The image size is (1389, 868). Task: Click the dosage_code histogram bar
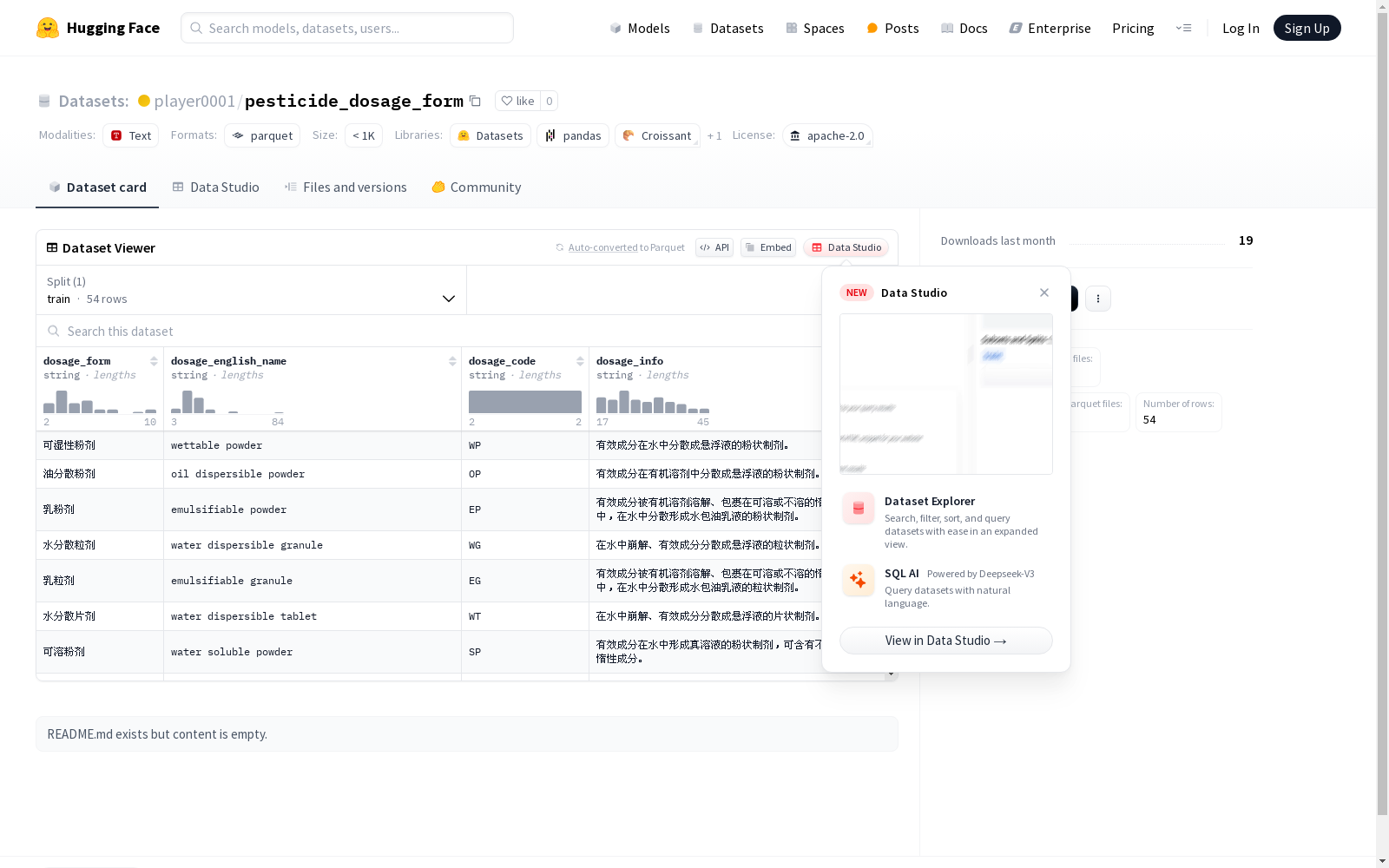tap(525, 402)
